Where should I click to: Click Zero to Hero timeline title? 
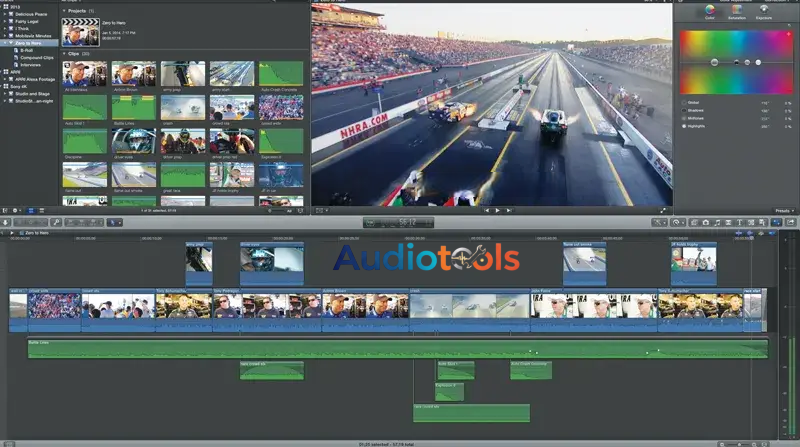tap(37, 233)
